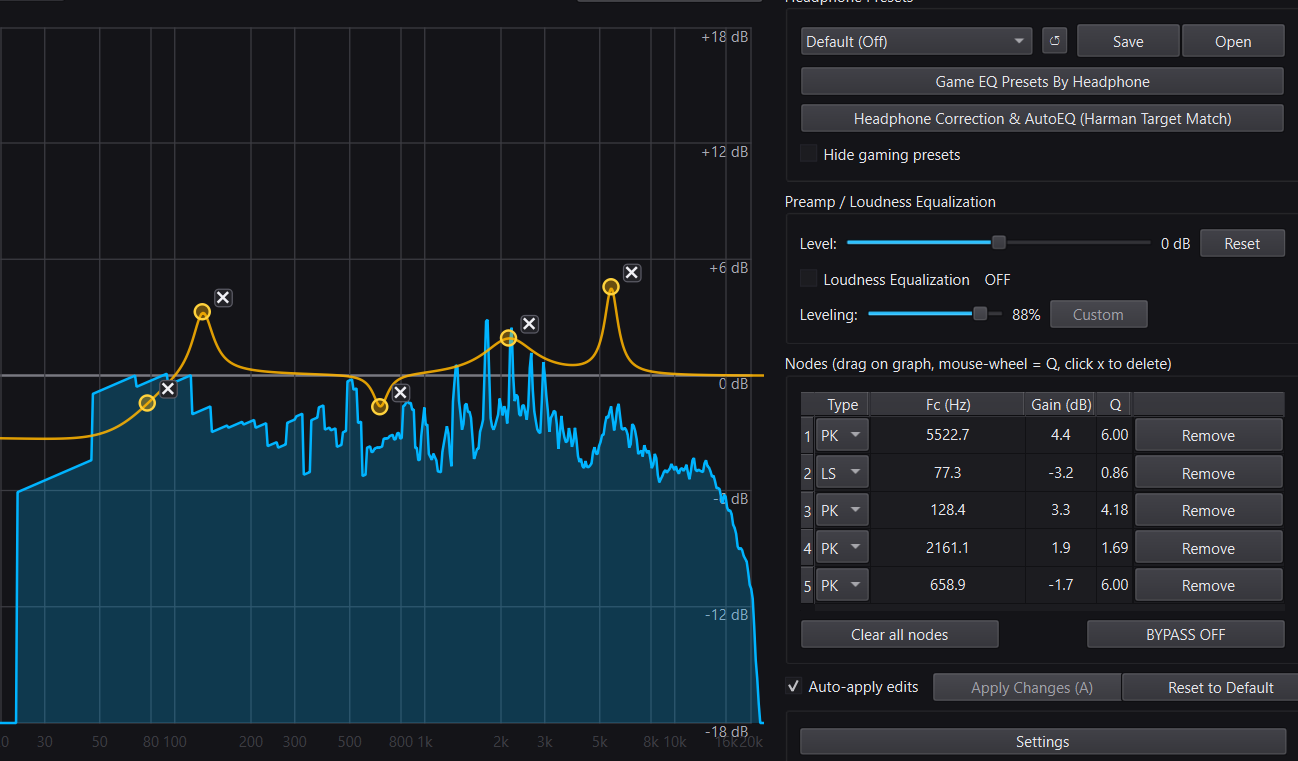Click the Q value 4.18

click(1114, 510)
